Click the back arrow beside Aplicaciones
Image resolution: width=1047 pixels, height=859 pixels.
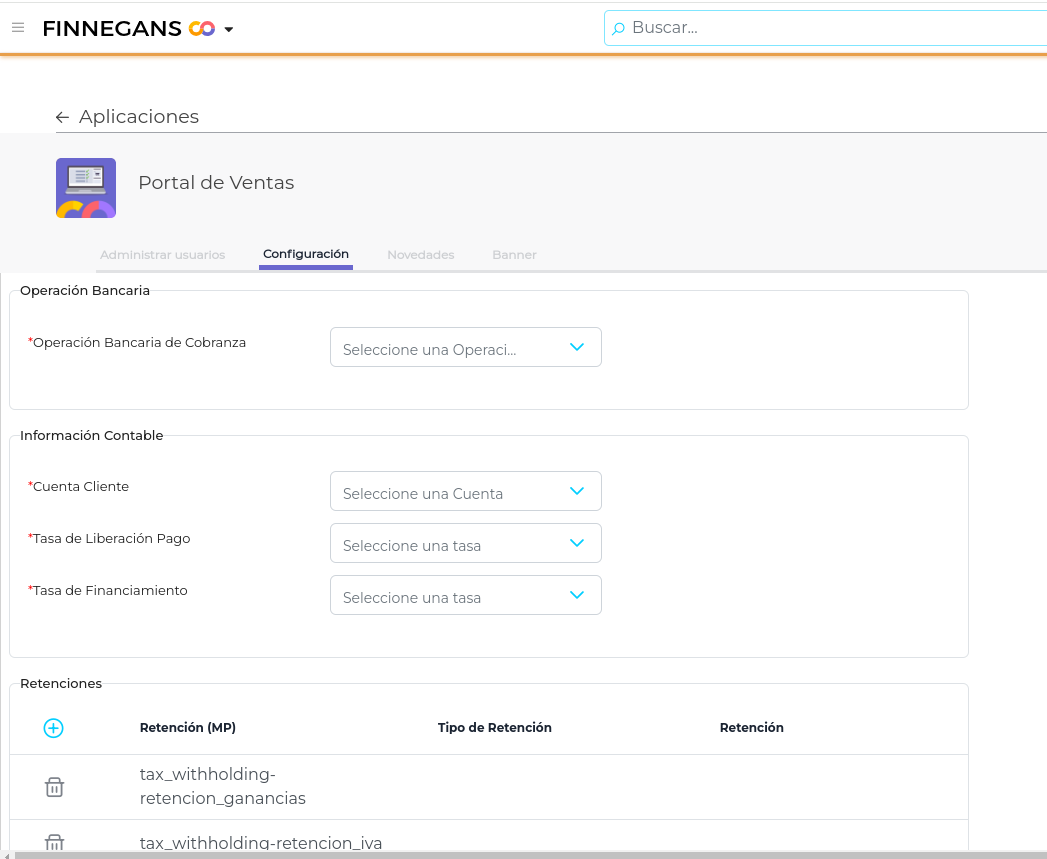pyautogui.click(x=62, y=117)
